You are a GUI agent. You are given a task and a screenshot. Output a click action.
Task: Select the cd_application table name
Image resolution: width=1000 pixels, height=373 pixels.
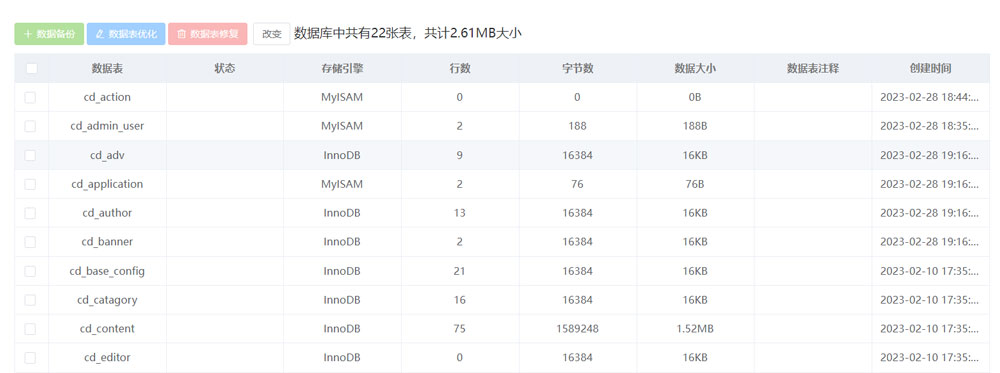click(107, 184)
